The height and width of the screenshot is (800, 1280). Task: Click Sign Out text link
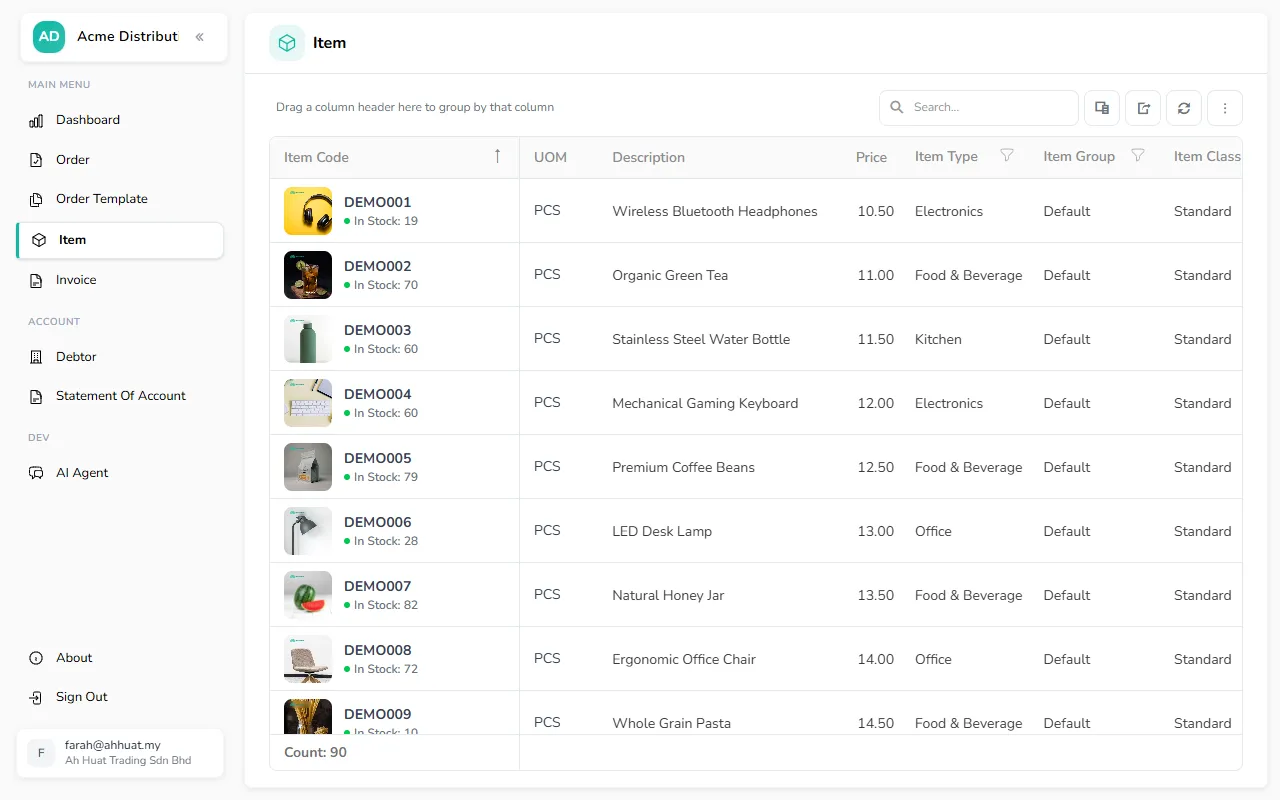(x=82, y=697)
